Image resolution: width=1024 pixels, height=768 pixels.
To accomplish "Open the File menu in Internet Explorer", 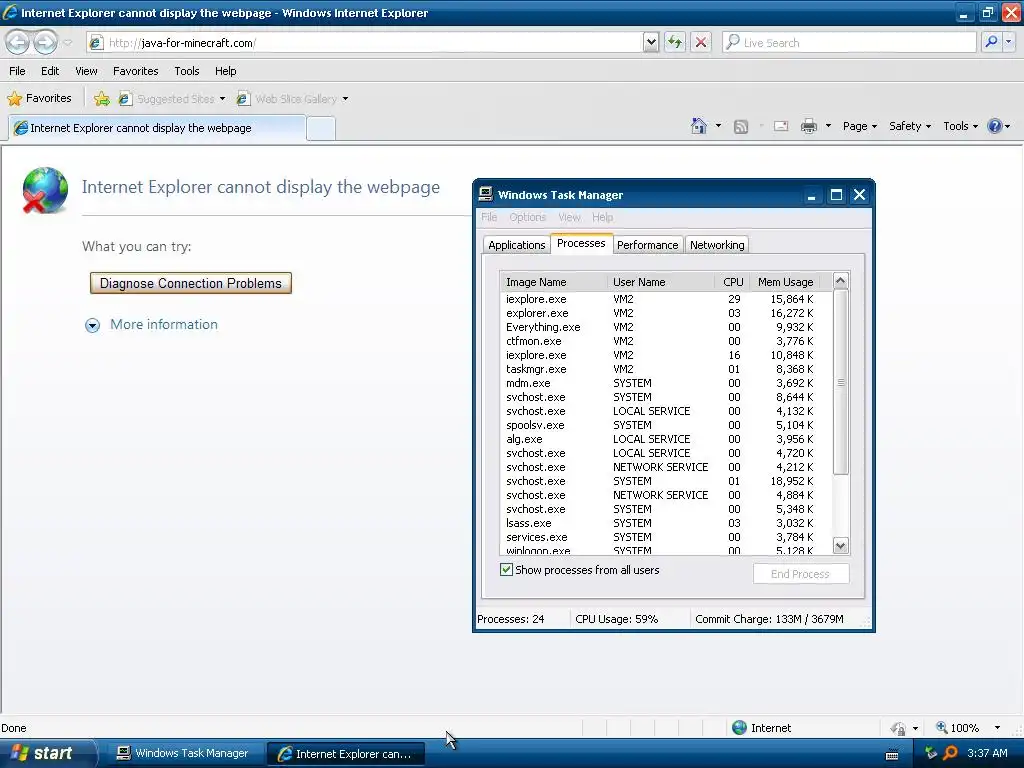I will pyautogui.click(x=17, y=71).
